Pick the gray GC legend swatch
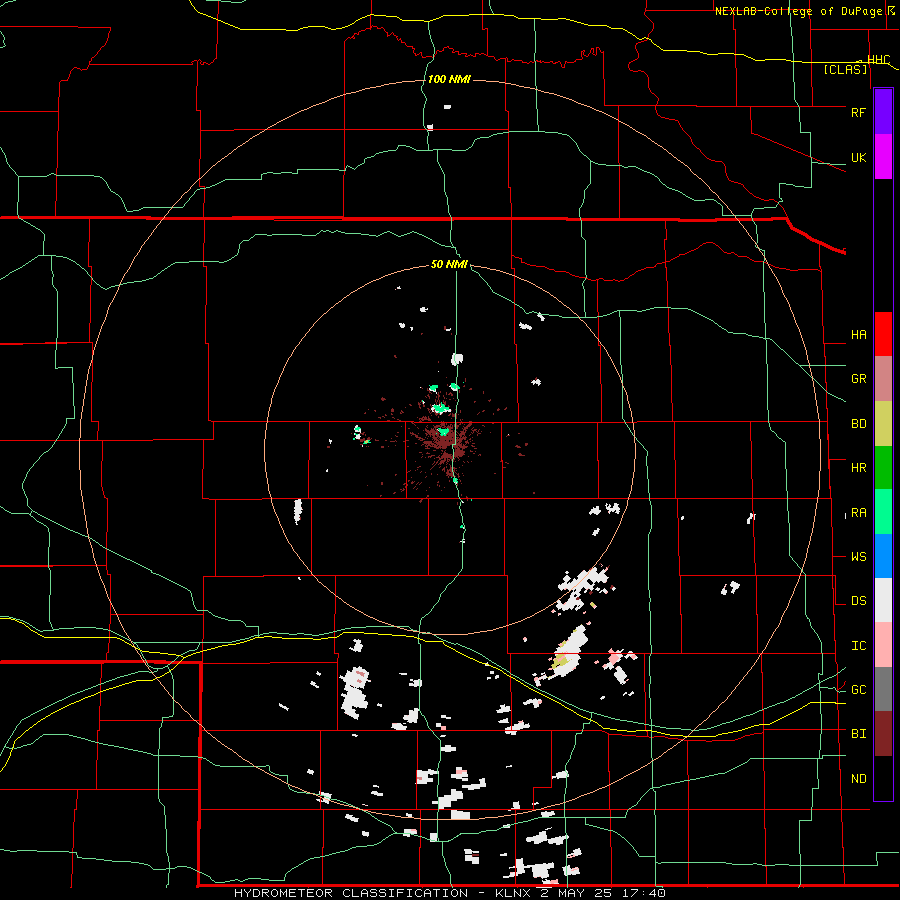This screenshot has width=900, height=900. pyautogui.click(x=883, y=689)
